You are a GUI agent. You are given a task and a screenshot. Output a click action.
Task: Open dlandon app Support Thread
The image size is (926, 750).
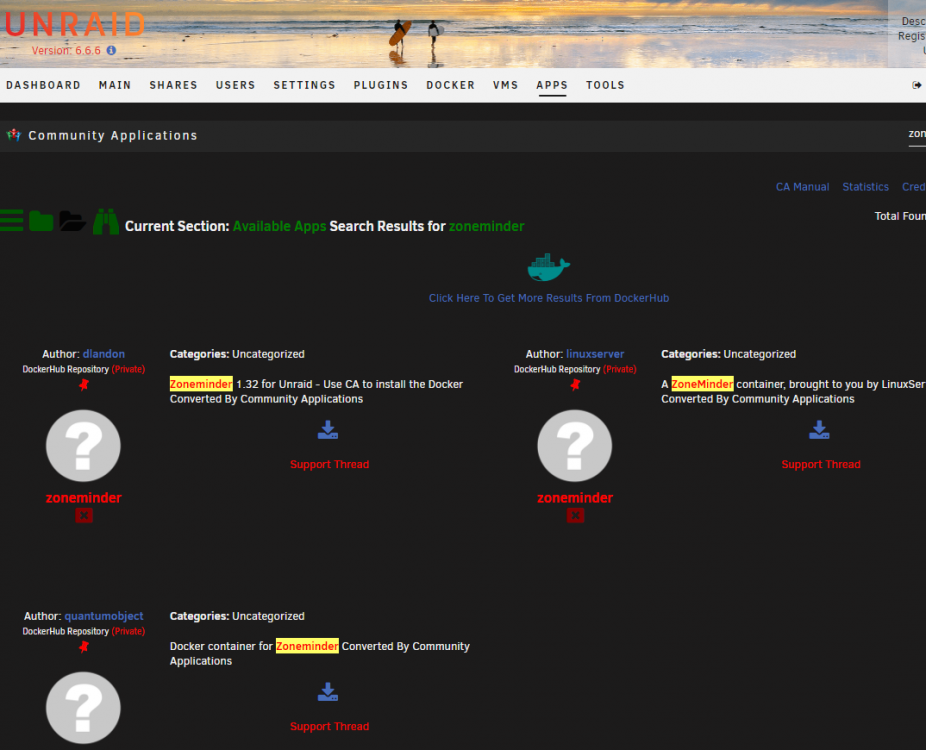[x=330, y=464]
